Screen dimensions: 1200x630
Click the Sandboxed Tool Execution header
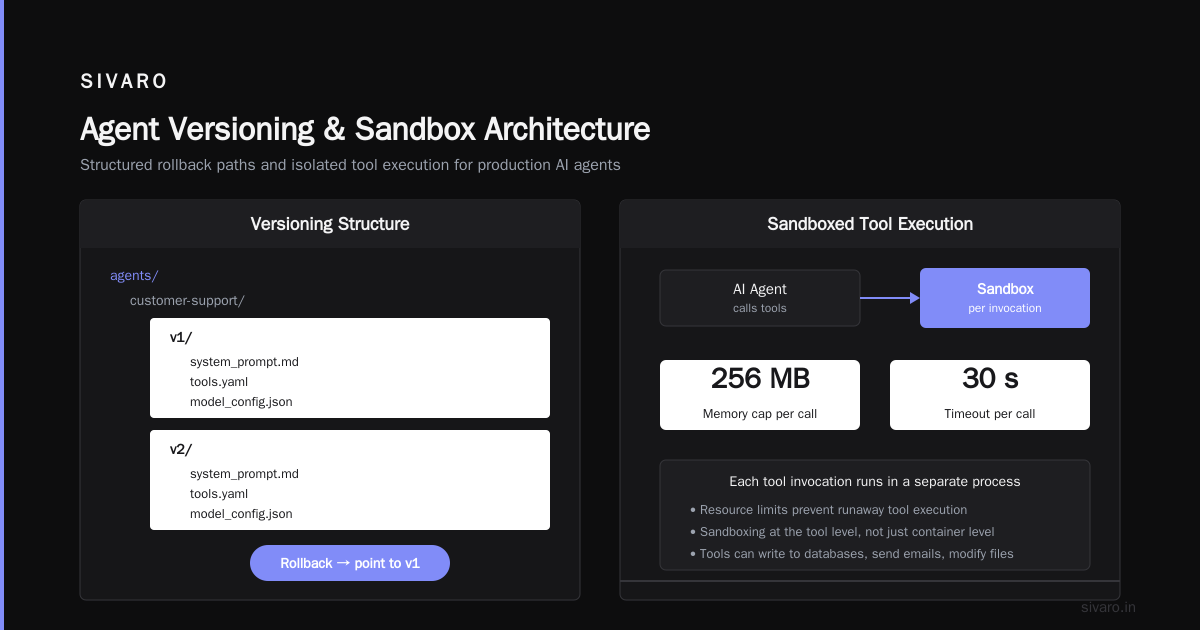[x=870, y=224]
